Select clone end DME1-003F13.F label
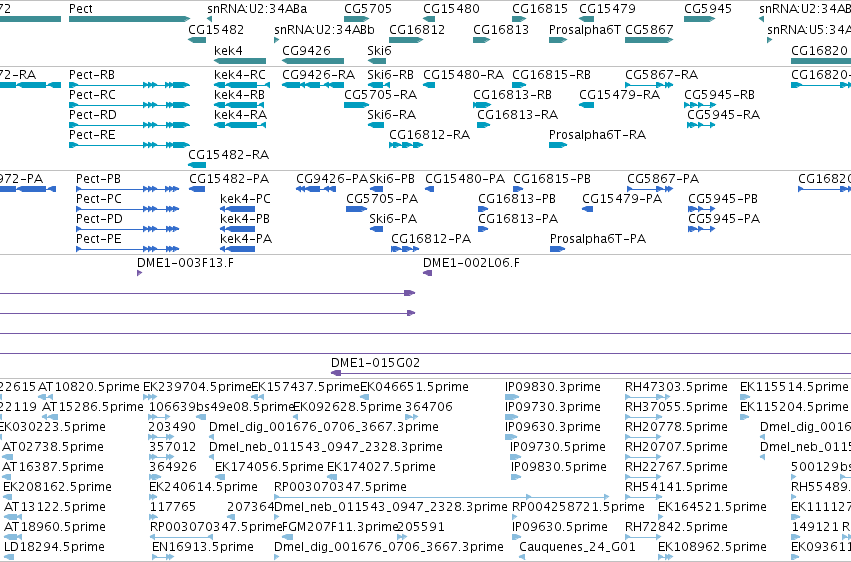This screenshot has height=562, width=851. pos(185,263)
